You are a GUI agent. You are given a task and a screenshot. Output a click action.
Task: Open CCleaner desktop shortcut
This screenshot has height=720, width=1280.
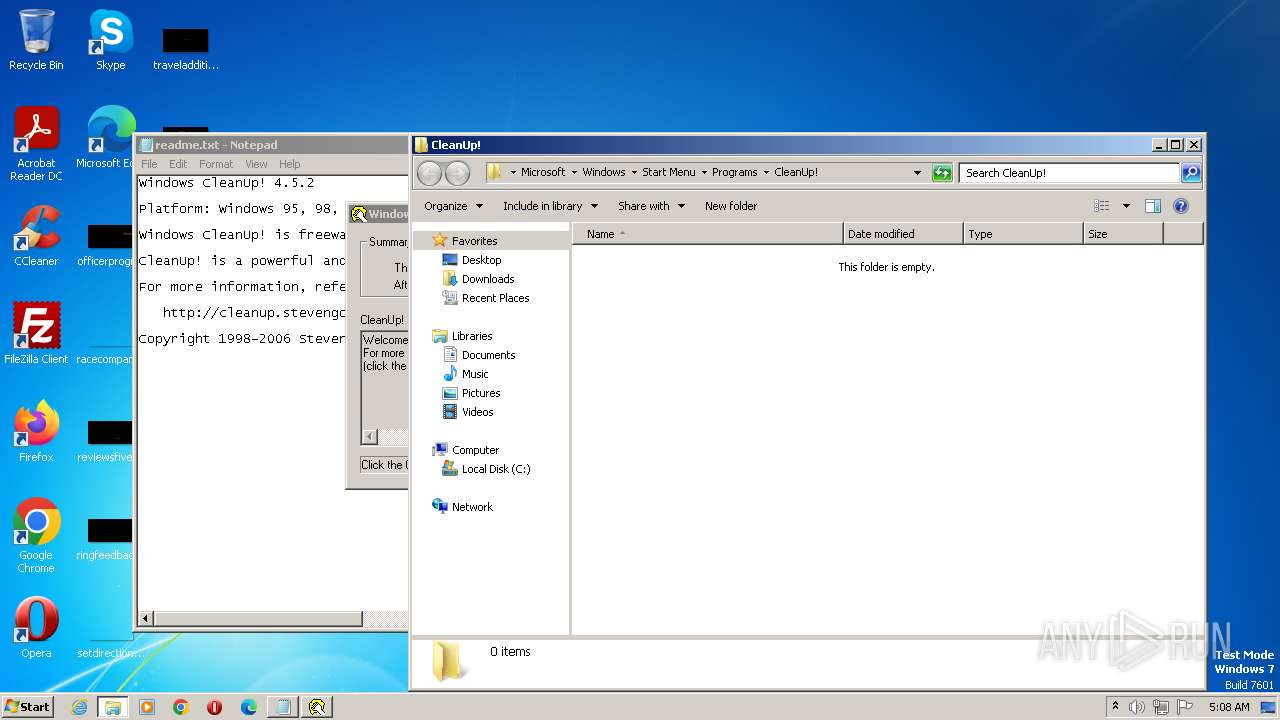[36, 236]
